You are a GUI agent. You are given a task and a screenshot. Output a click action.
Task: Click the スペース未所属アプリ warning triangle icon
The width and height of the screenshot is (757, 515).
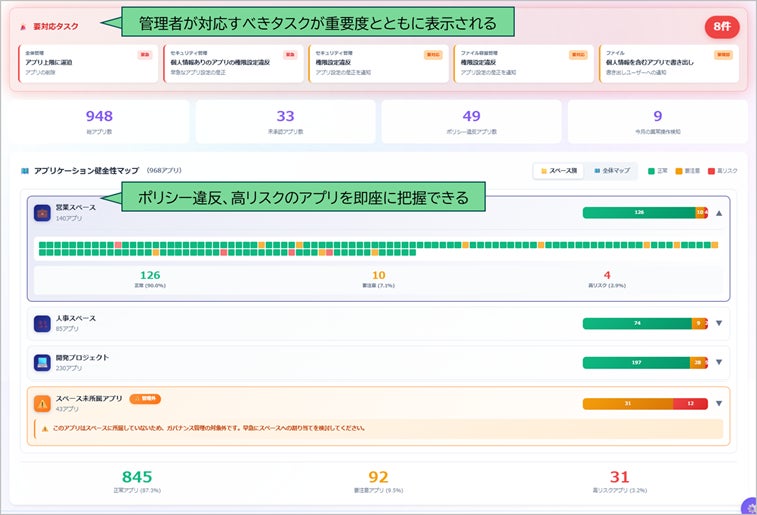click(x=42, y=403)
